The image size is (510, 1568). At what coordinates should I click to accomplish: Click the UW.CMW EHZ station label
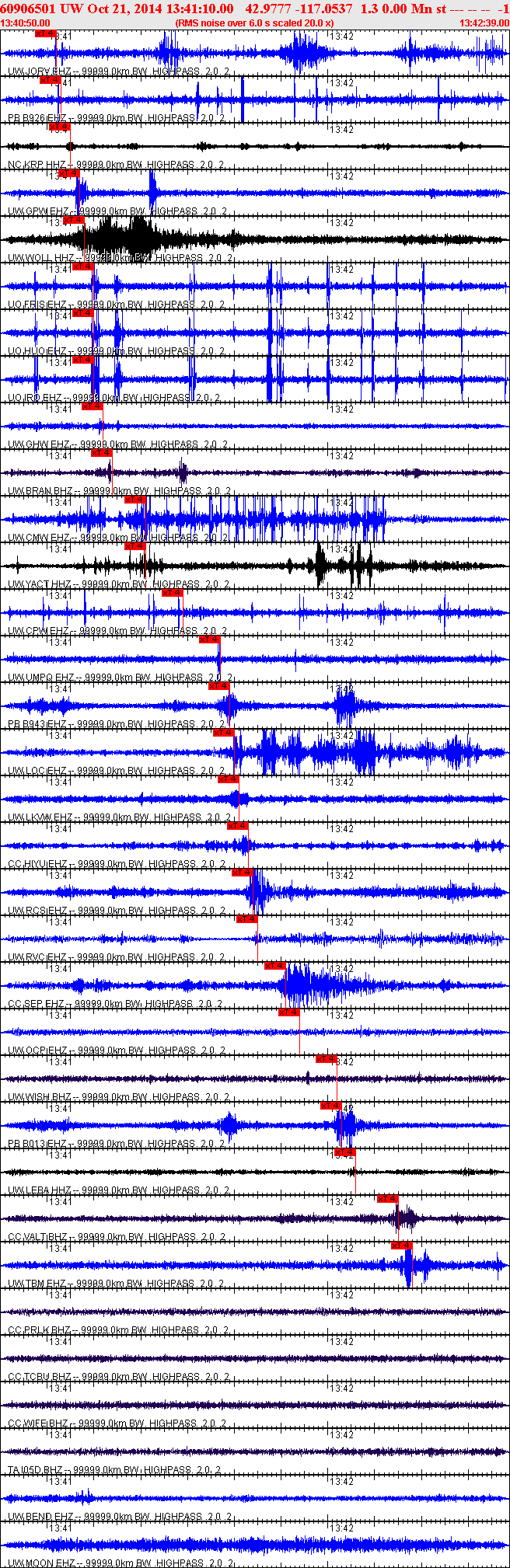tap(39, 538)
